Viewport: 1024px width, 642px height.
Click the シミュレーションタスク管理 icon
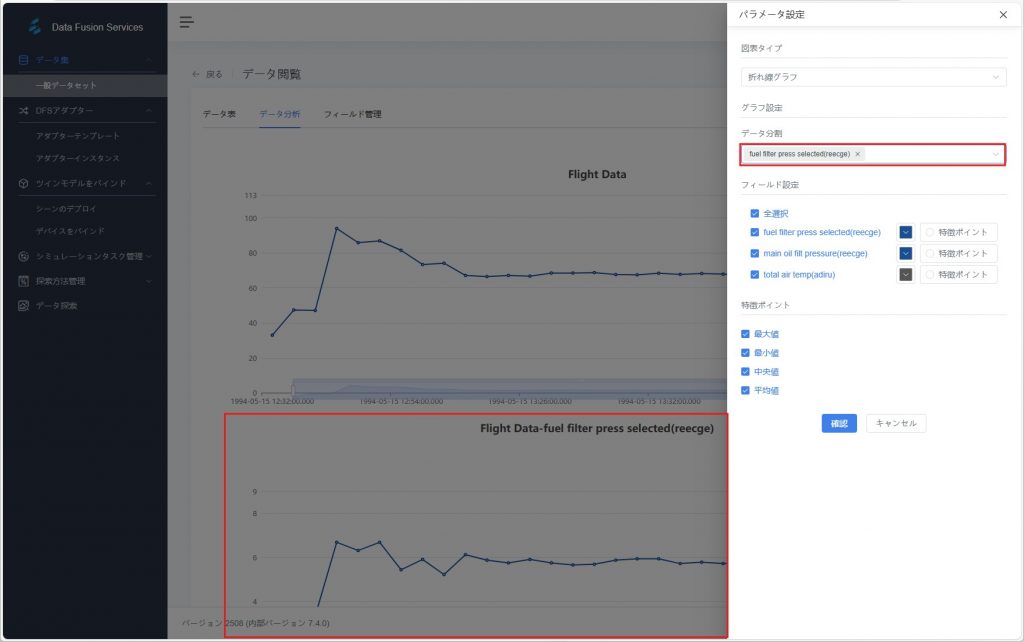click(23, 256)
